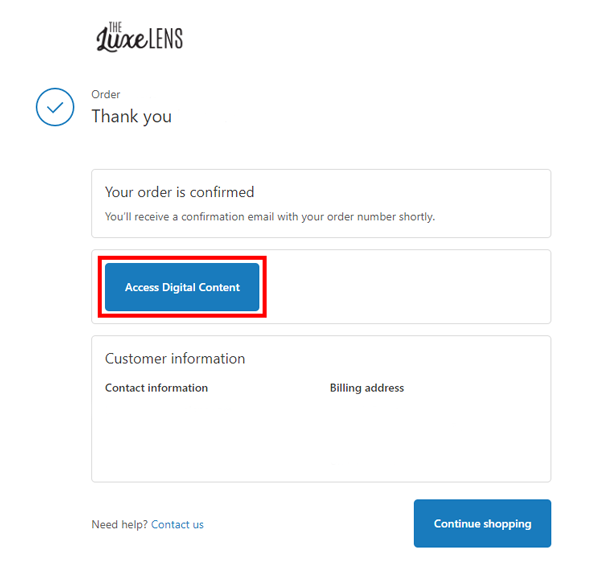Screen dimensions: 600x569
Task: Click the word LENS in the logo
Action: pyautogui.click(x=164, y=40)
